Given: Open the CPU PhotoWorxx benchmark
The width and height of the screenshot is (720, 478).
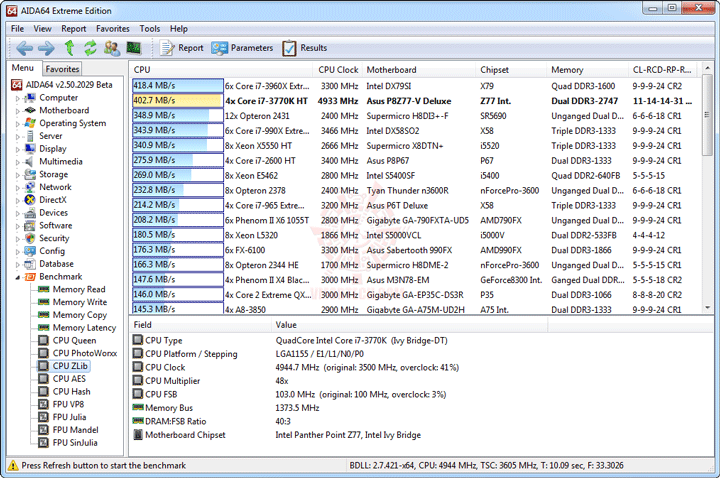Looking at the screenshot, I should coord(78,353).
